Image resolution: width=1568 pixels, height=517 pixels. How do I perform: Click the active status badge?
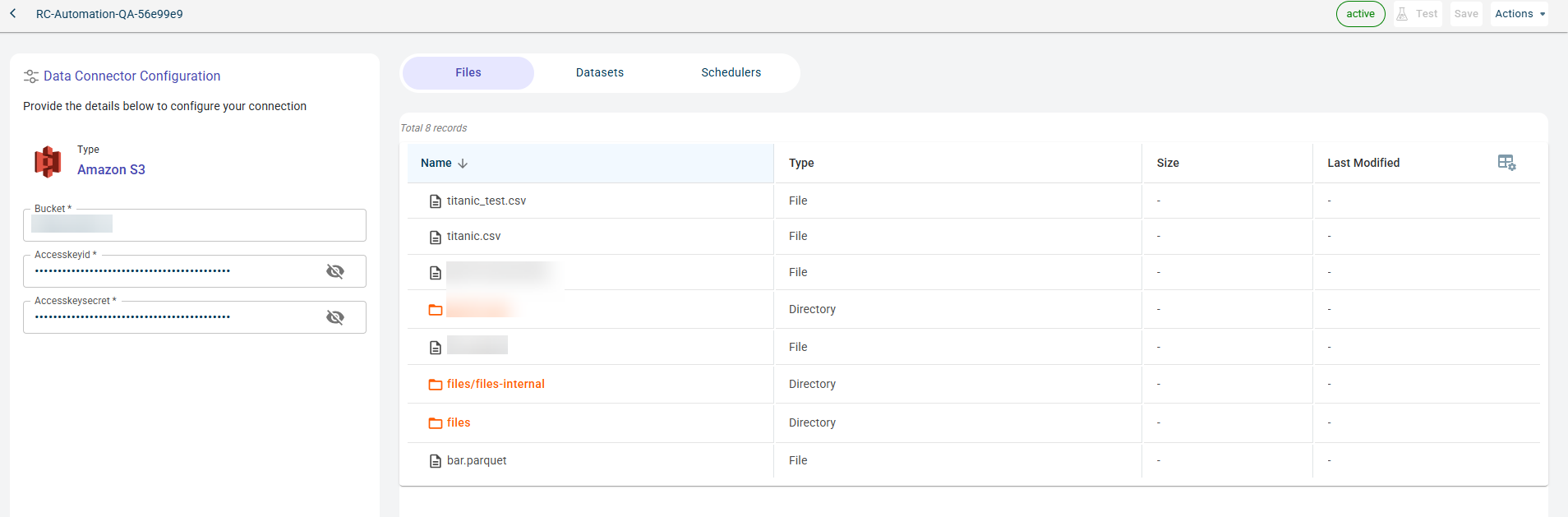coord(1360,14)
